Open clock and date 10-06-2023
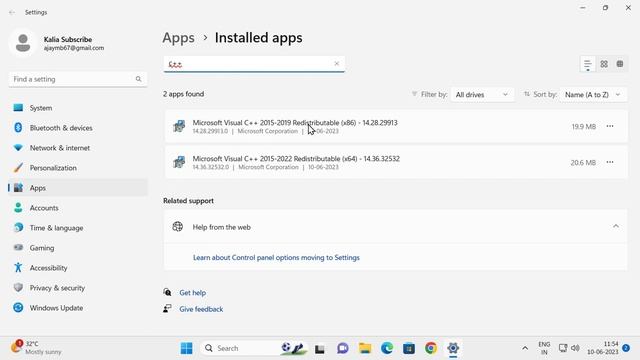This screenshot has height=360, width=640. (x=603, y=348)
